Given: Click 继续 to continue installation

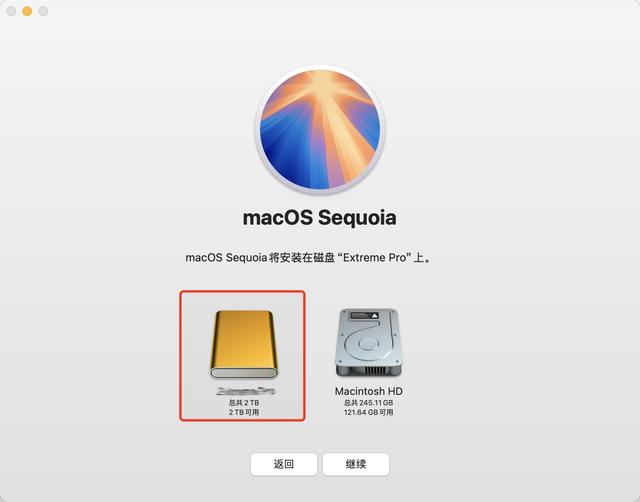Looking at the screenshot, I should point(356,464).
